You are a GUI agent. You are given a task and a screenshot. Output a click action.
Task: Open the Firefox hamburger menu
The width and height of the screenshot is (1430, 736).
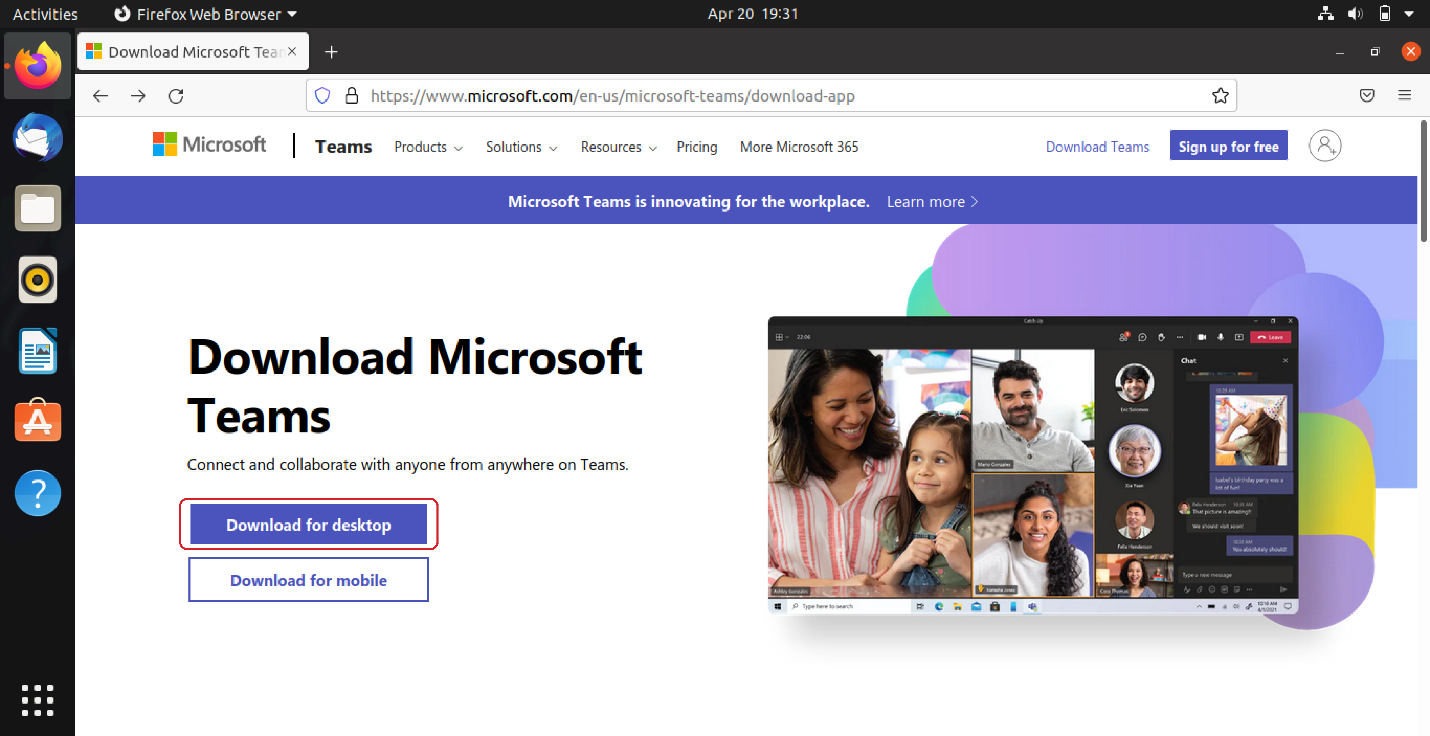(x=1404, y=96)
